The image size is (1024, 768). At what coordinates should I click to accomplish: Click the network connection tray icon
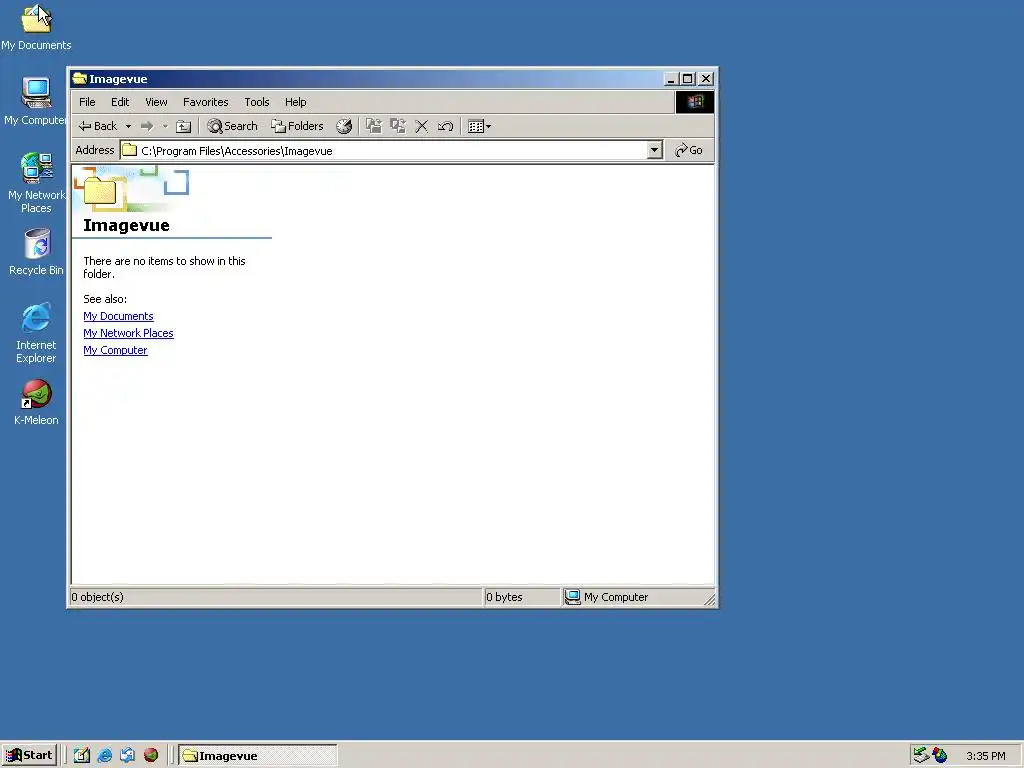click(x=921, y=755)
